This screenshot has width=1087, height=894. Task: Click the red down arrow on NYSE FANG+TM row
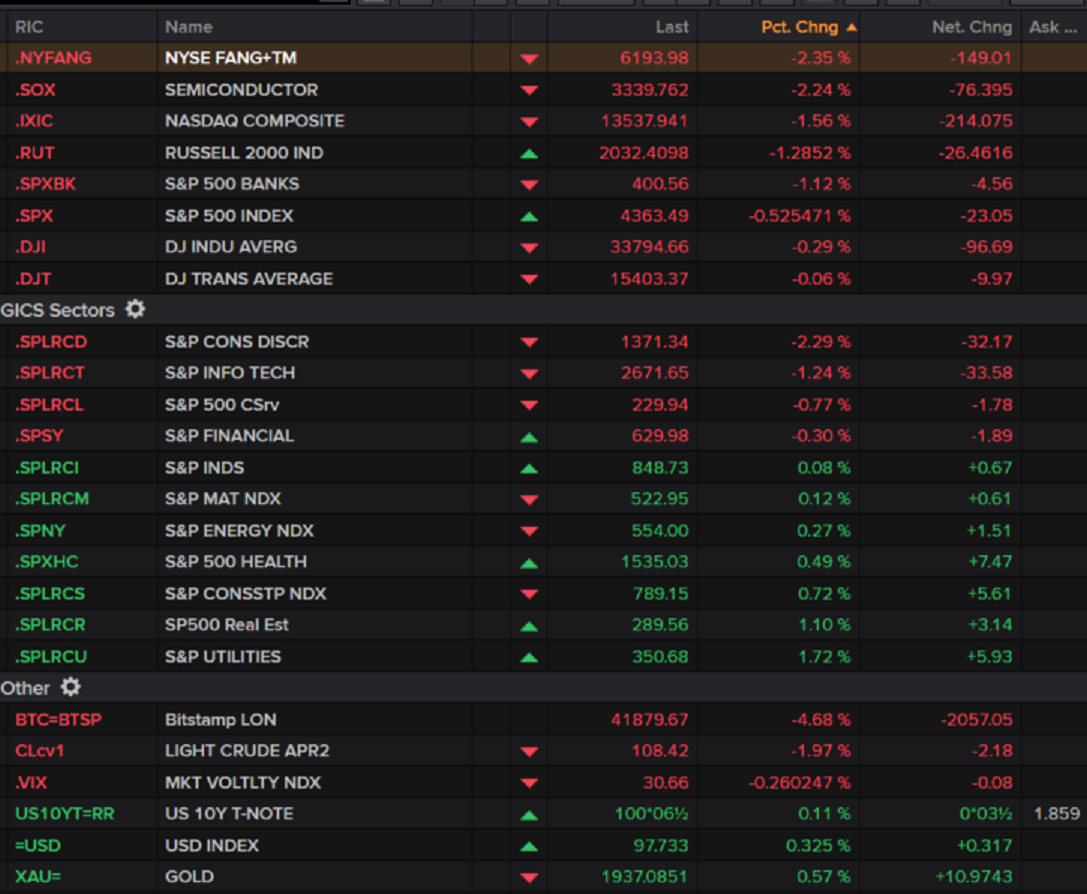coord(531,57)
